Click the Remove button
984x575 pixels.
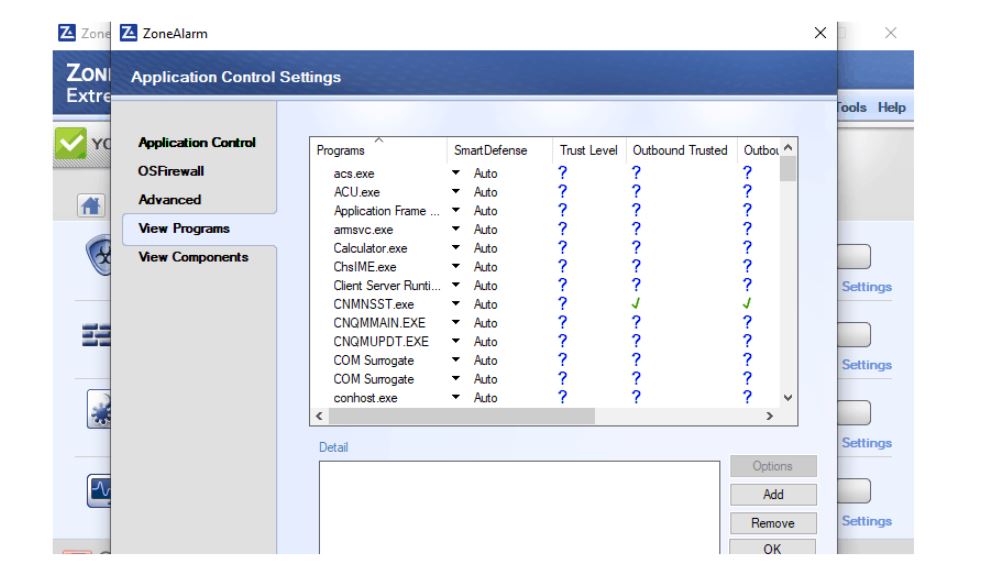tap(773, 523)
